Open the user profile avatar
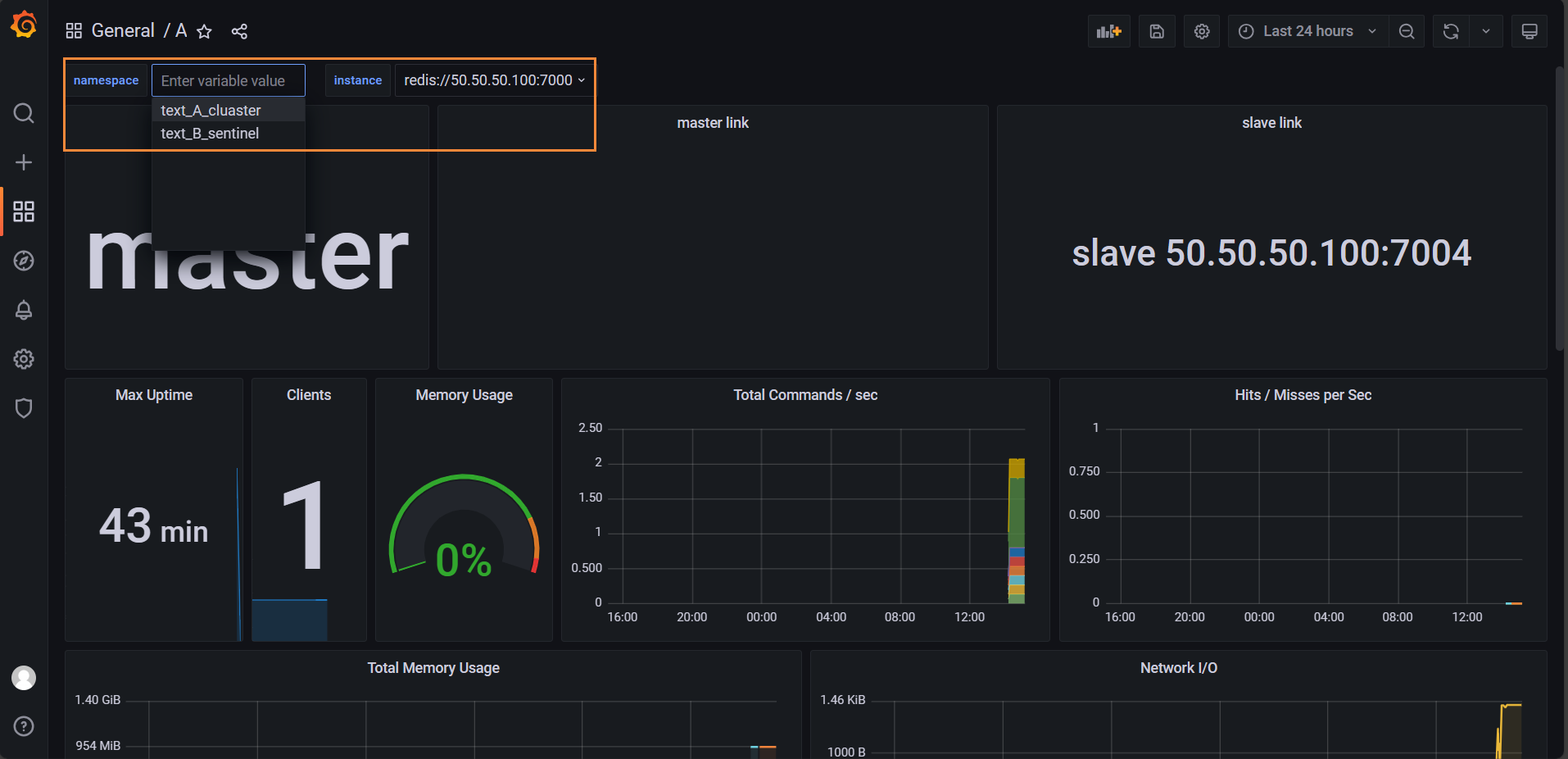 24,678
